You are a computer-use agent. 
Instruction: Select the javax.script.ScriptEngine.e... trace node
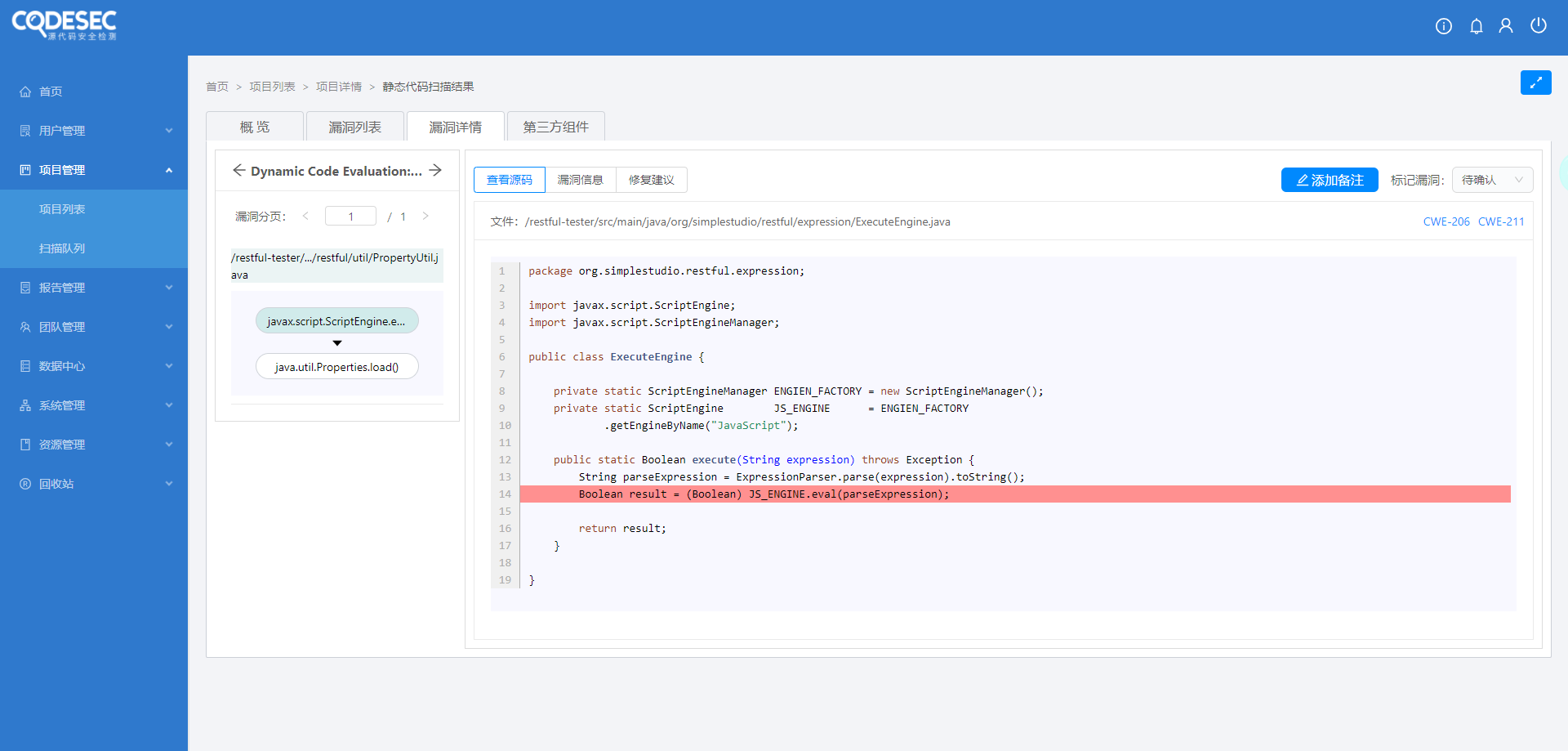point(337,321)
